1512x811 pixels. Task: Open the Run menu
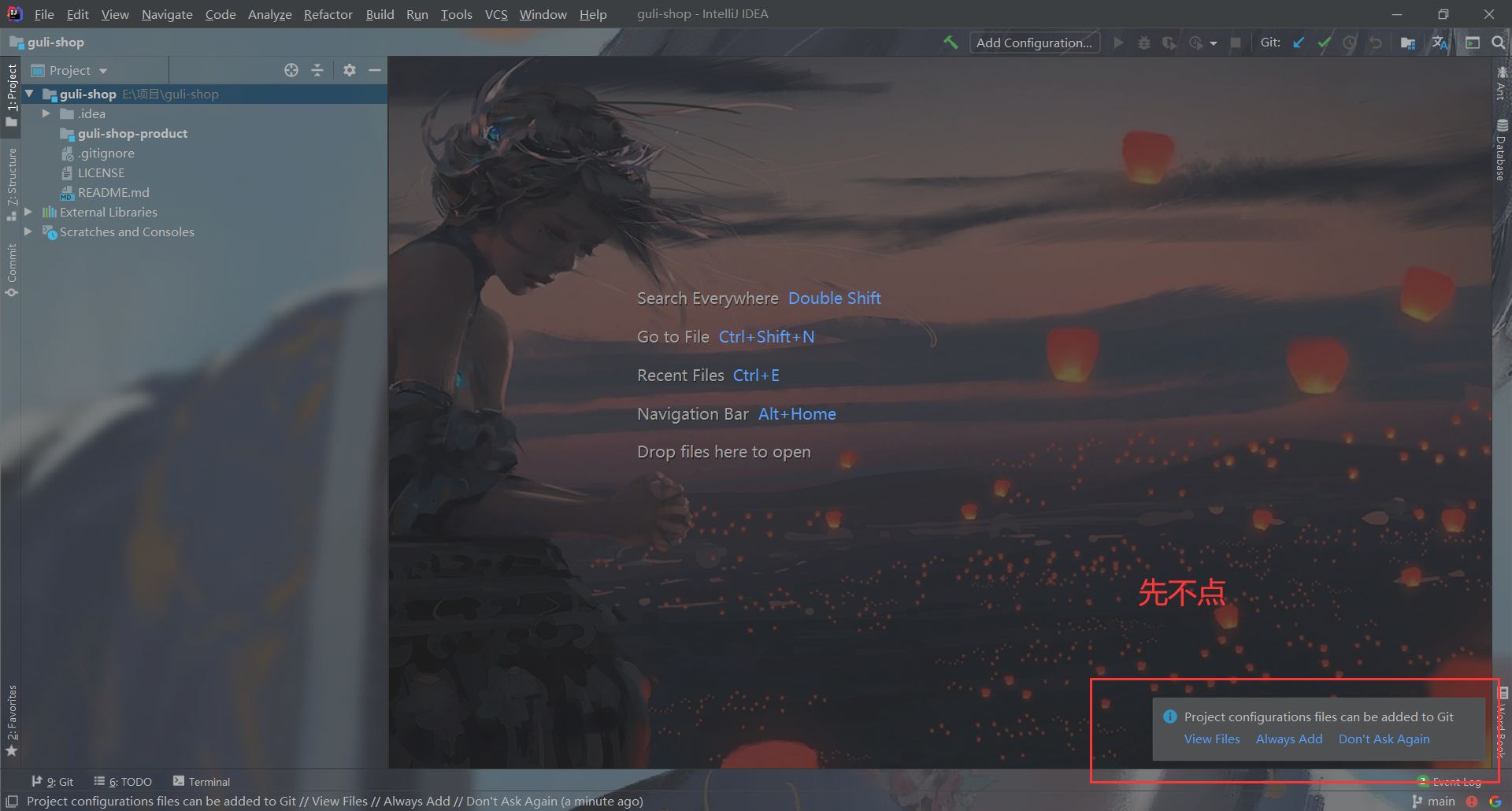click(417, 14)
